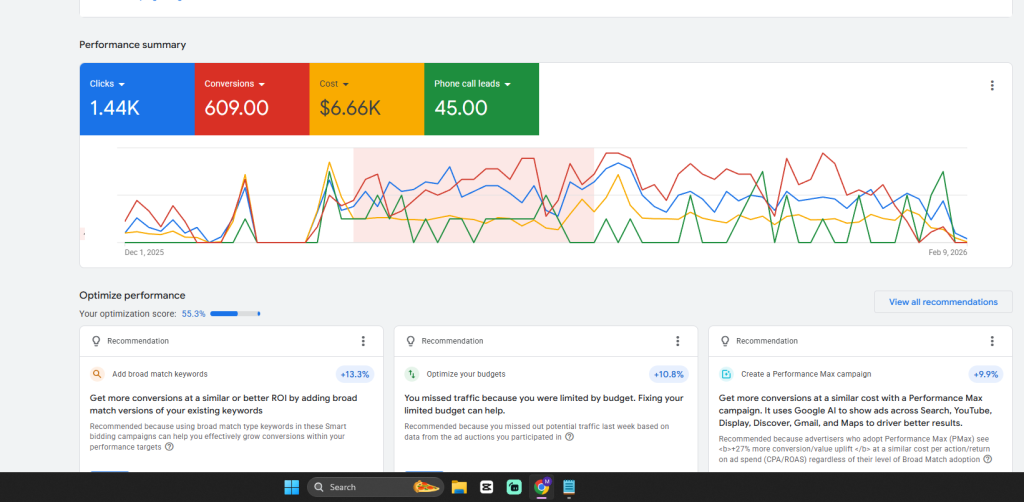This screenshot has width=1024, height=502.
Task: Click help icon under broad match description
Action: pyautogui.click(x=169, y=447)
